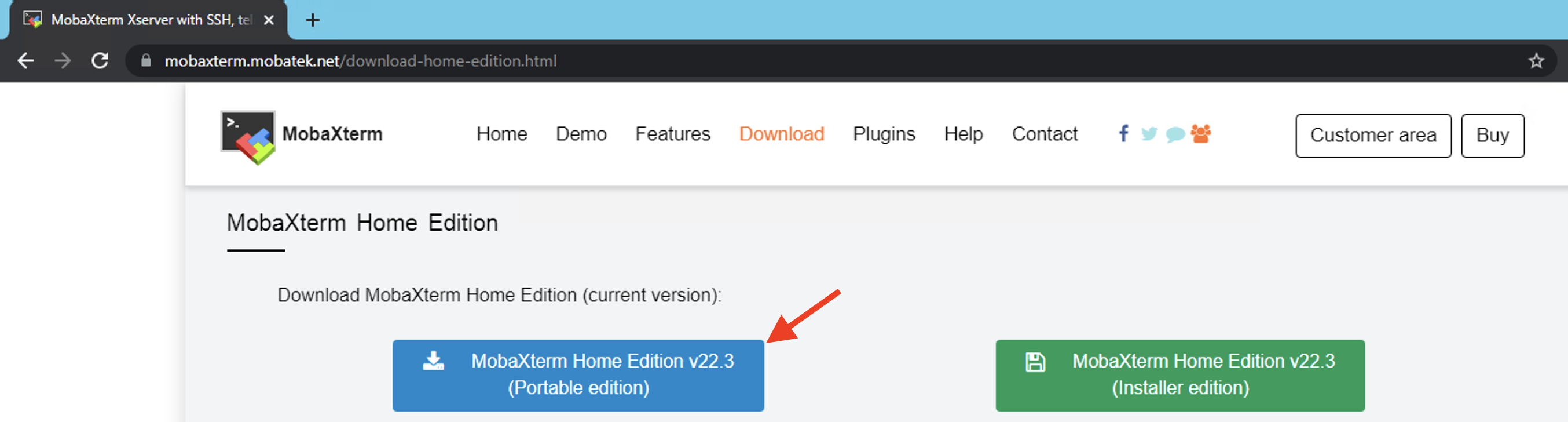Select the Plugins navigation link
Viewport: 1568px width, 422px height.
tap(883, 134)
